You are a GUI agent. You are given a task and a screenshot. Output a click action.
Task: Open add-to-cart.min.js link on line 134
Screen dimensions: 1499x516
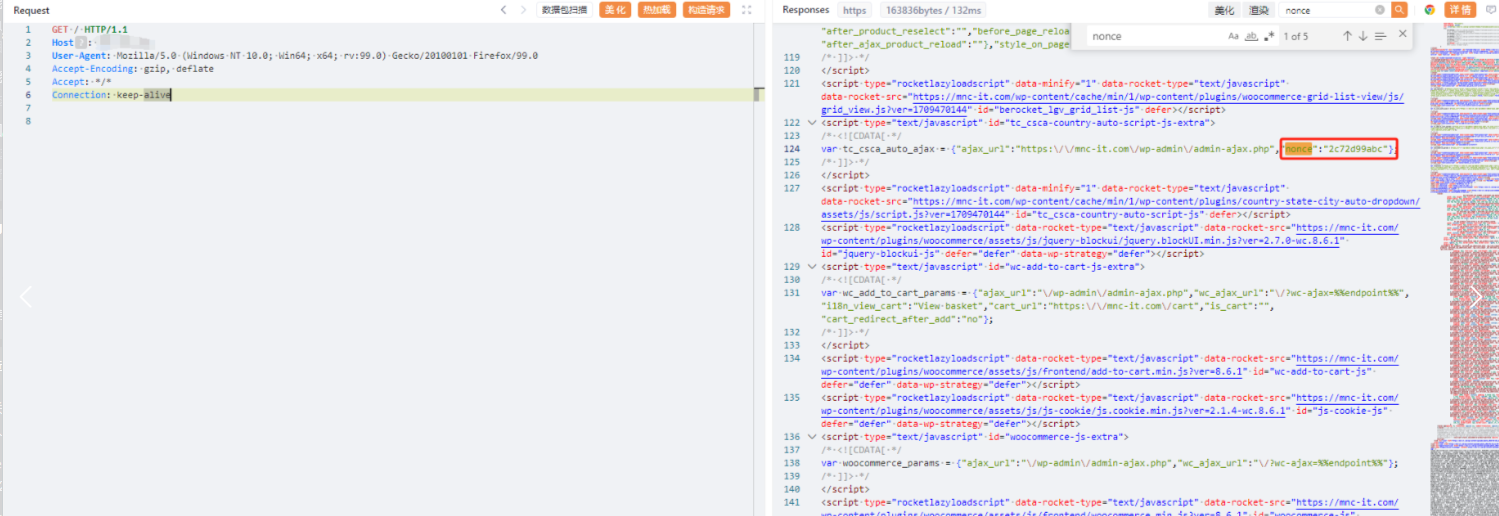click(1108, 365)
